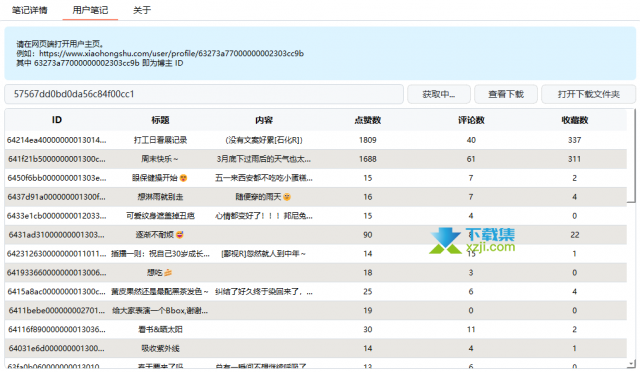This screenshot has height=372, width=640.
Task: Select the row titled 周末快乐~
Action: pos(316,159)
